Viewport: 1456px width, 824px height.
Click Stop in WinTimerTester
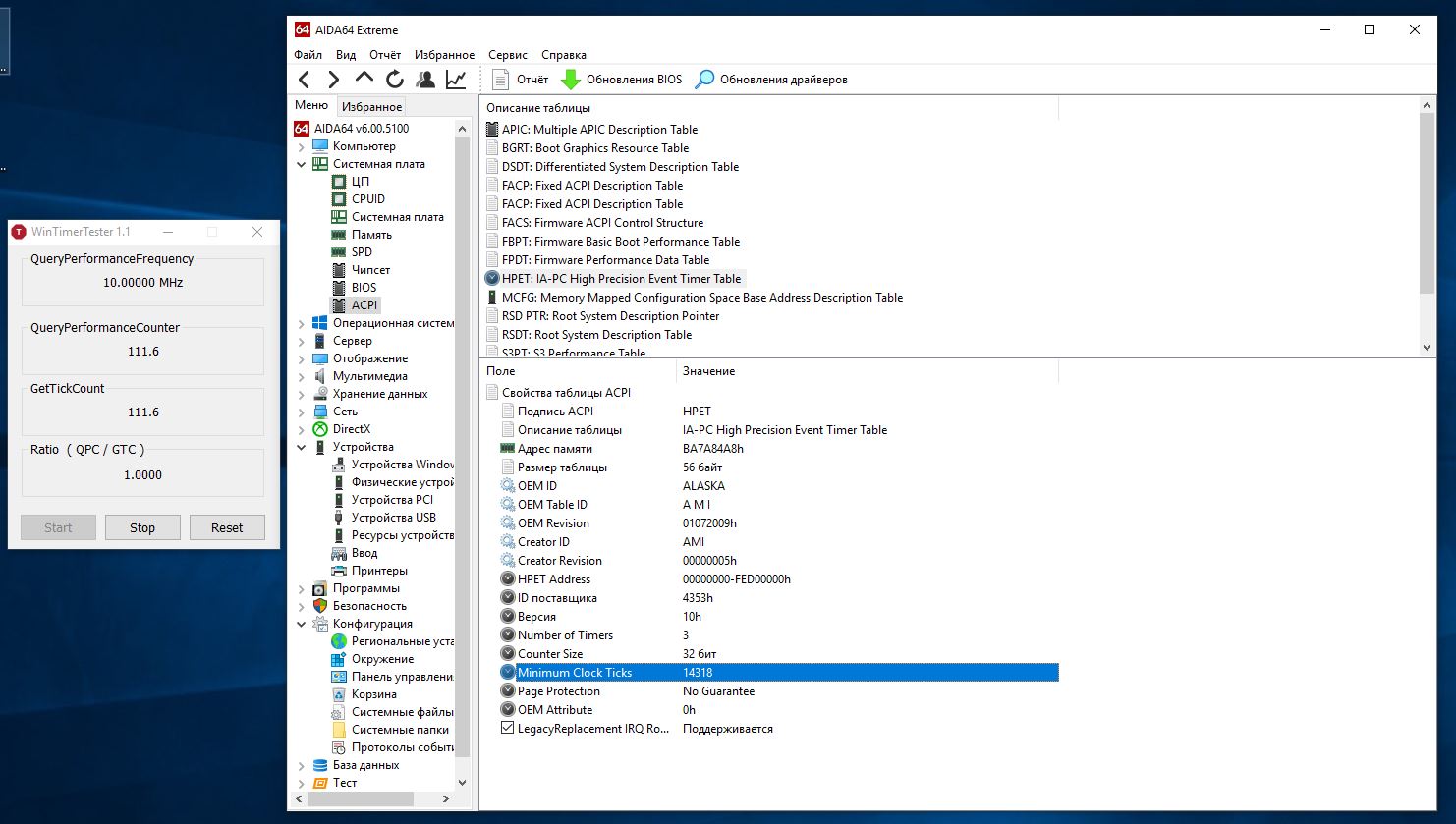tap(142, 527)
